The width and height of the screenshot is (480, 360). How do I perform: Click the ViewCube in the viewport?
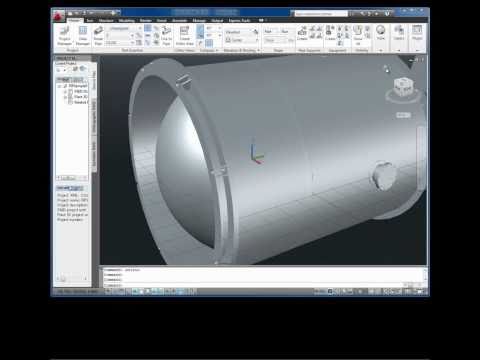(403, 87)
